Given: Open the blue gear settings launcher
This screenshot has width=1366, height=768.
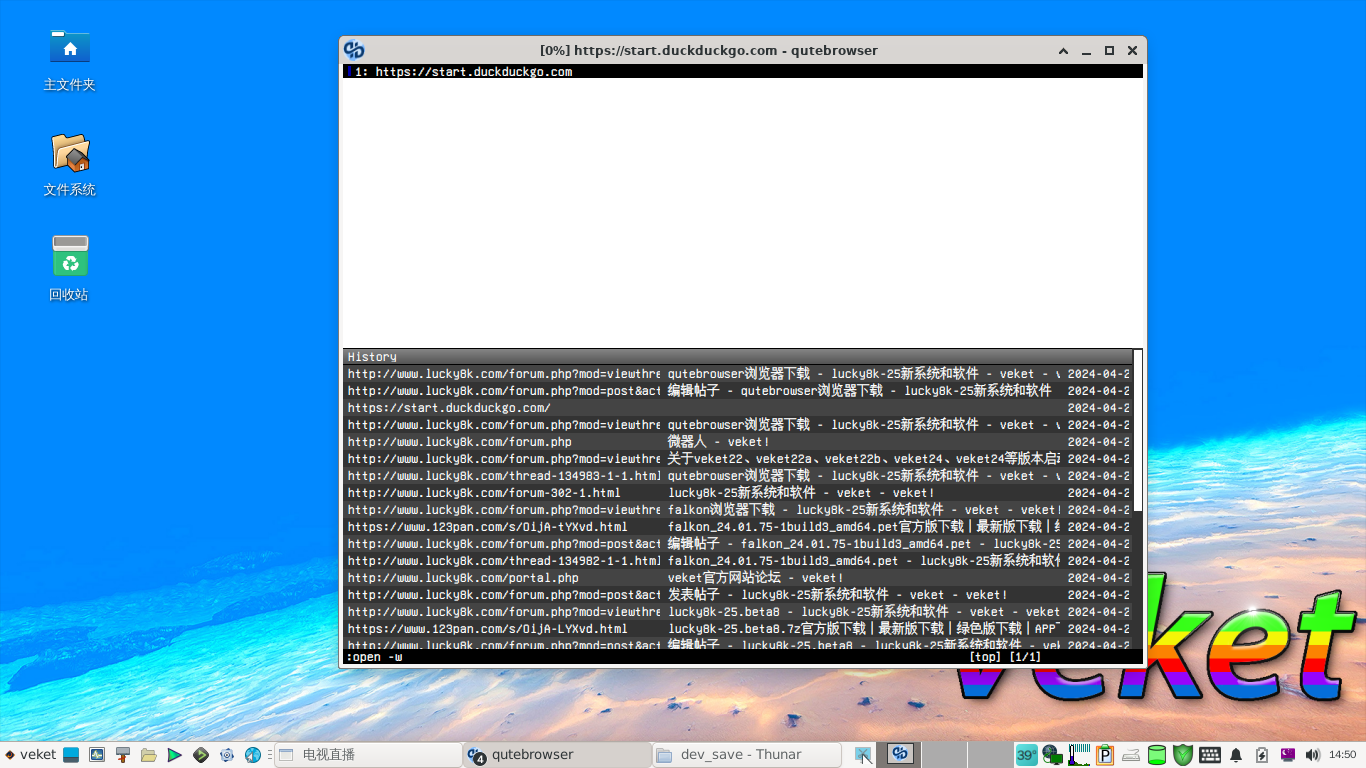Looking at the screenshot, I should click(227, 755).
